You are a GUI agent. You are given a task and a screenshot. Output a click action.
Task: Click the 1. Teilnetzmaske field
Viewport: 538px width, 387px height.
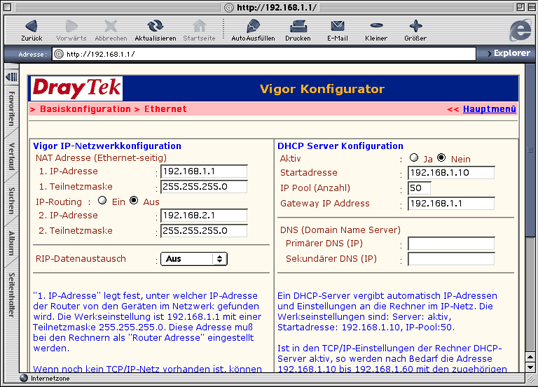tap(204, 187)
